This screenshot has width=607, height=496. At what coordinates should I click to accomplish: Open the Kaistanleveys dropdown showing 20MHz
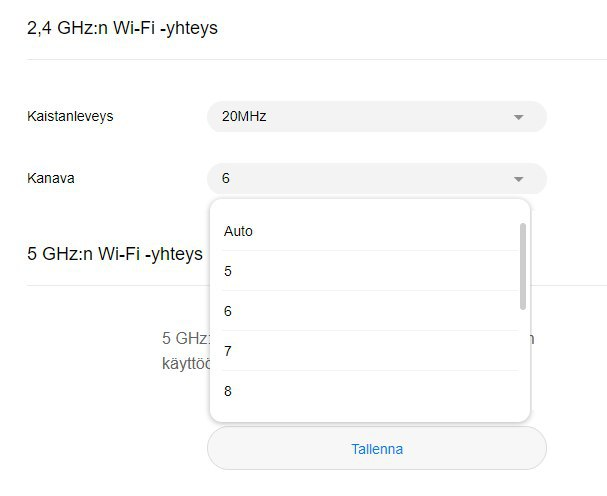[x=376, y=117]
